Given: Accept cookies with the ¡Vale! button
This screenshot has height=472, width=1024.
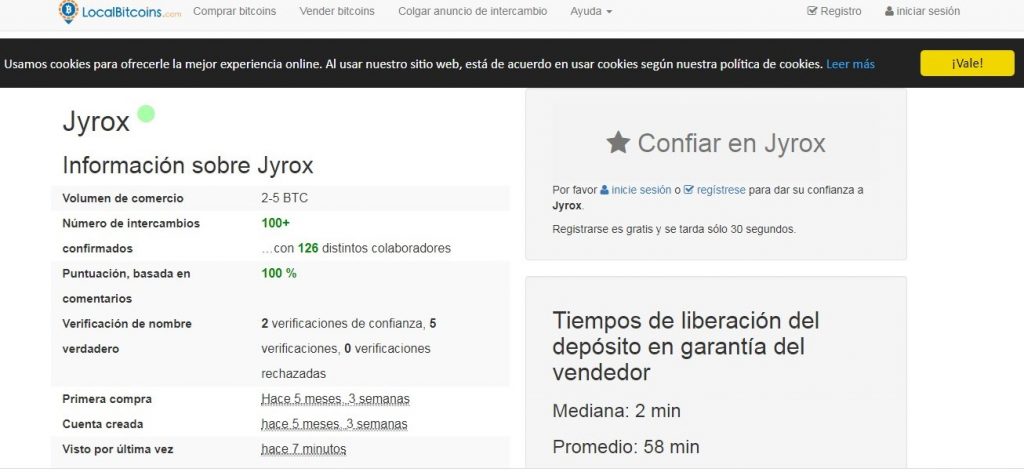Looking at the screenshot, I should 967,63.
